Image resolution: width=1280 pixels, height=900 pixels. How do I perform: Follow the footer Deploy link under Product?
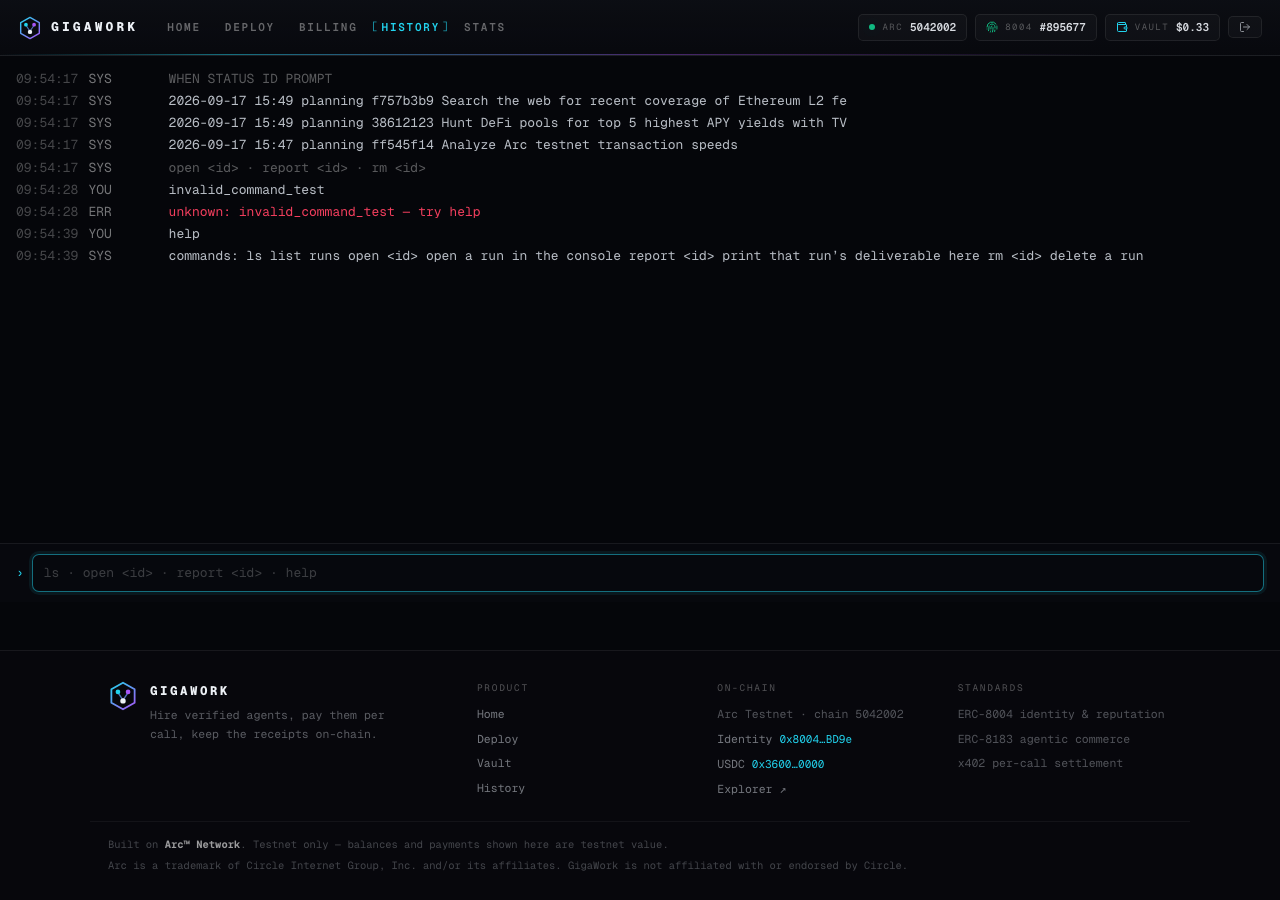tap(498, 740)
